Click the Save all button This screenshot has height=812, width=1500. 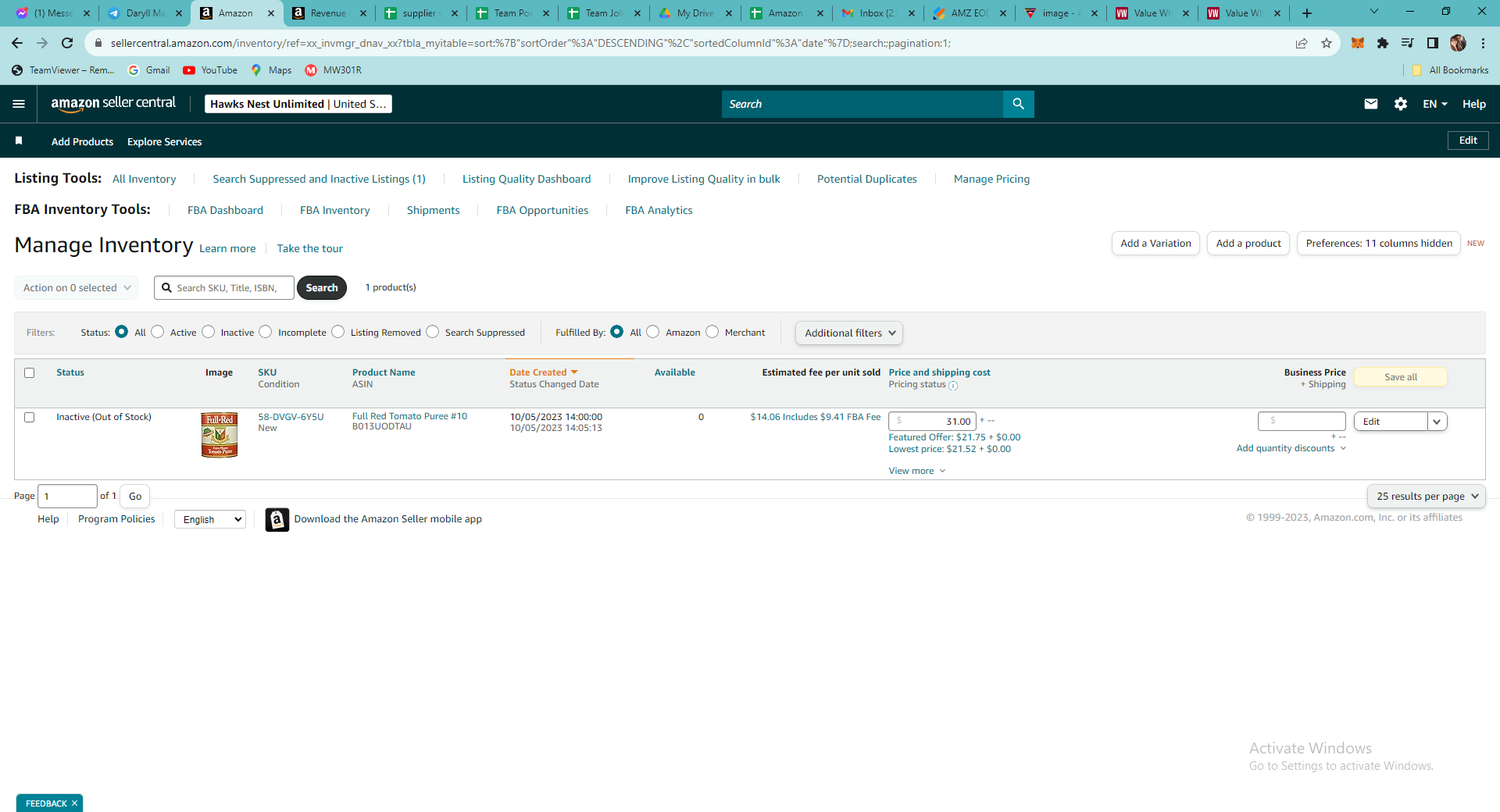click(x=1400, y=377)
